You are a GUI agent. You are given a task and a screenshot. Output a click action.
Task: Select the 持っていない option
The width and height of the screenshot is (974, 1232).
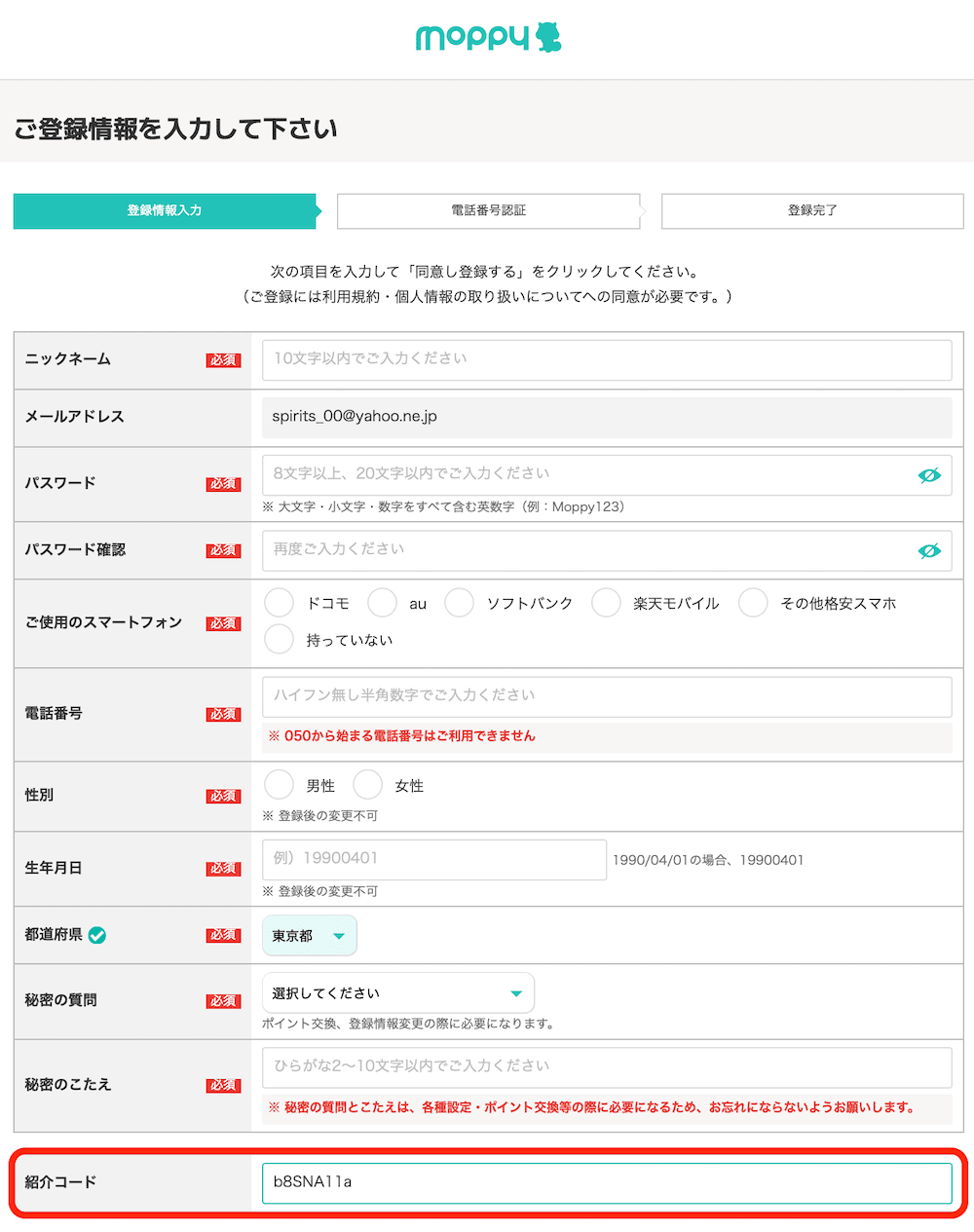[279, 638]
